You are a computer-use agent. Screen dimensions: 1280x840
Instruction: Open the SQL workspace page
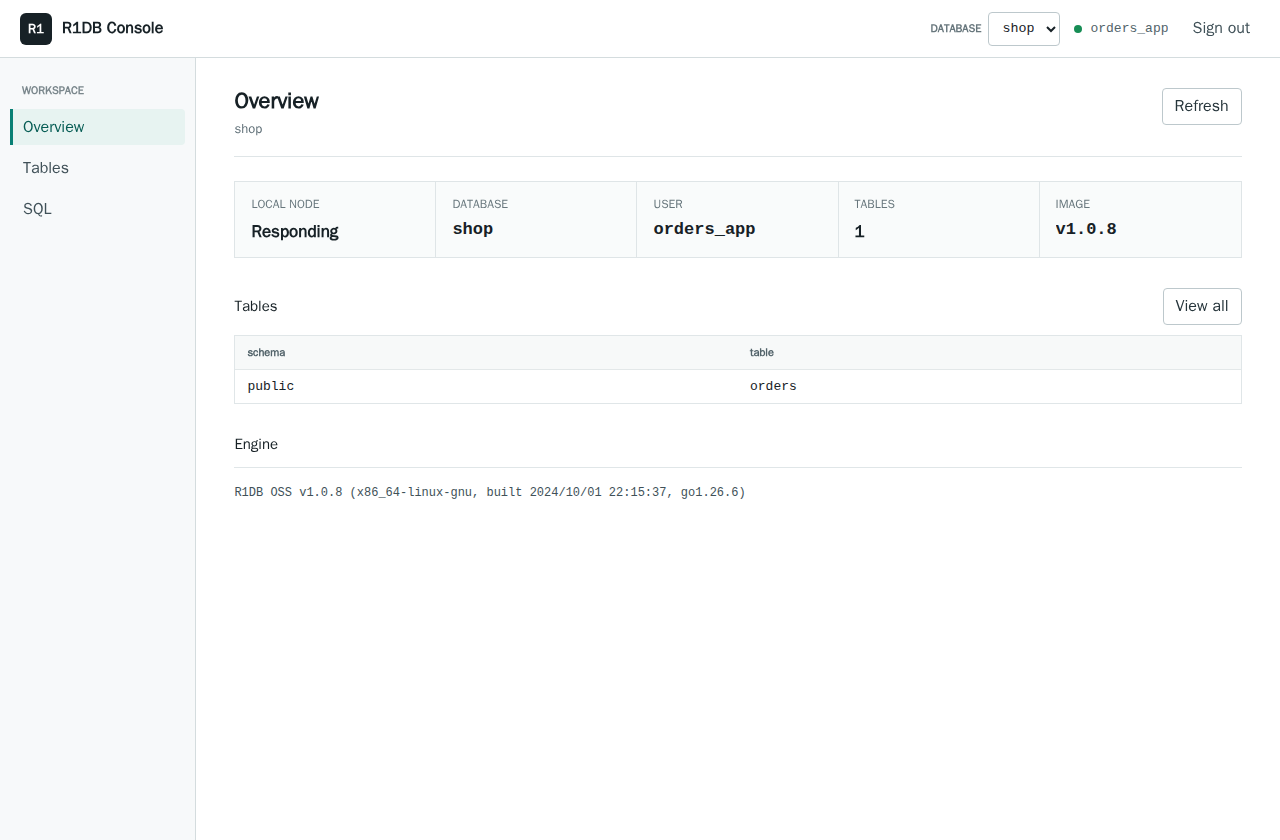click(98, 209)
